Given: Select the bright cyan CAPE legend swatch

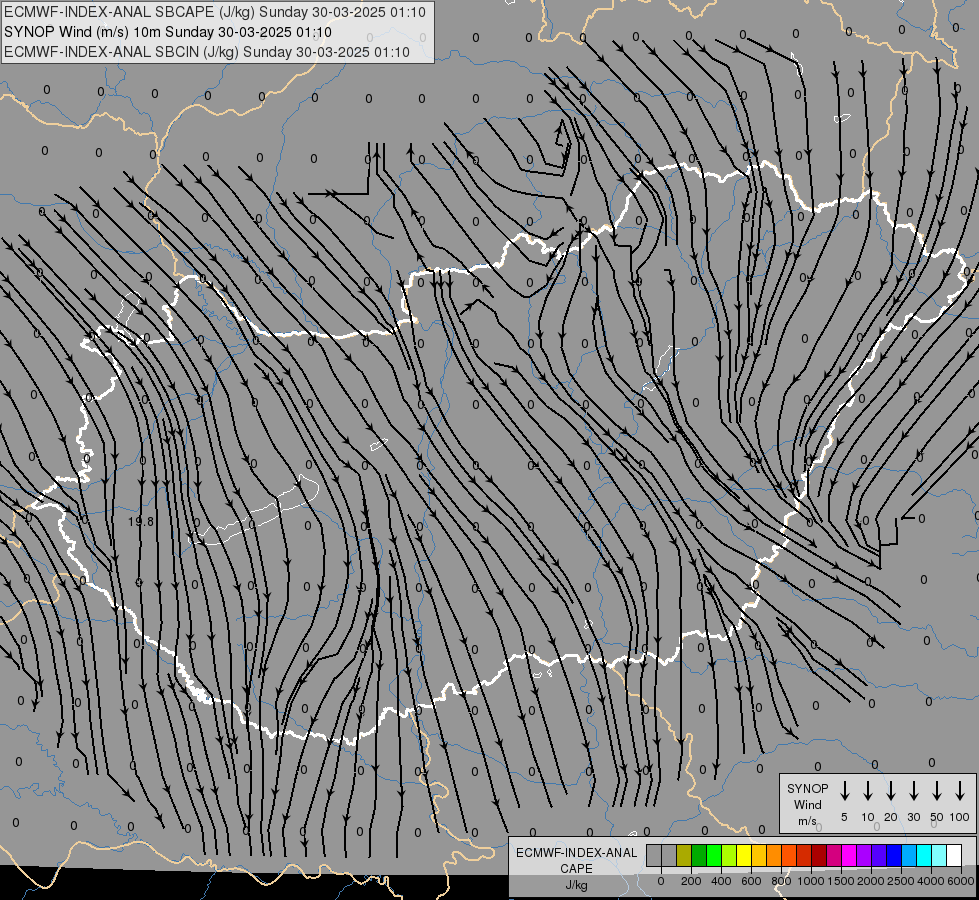Looking at the screenshot, I should [923, 855].
